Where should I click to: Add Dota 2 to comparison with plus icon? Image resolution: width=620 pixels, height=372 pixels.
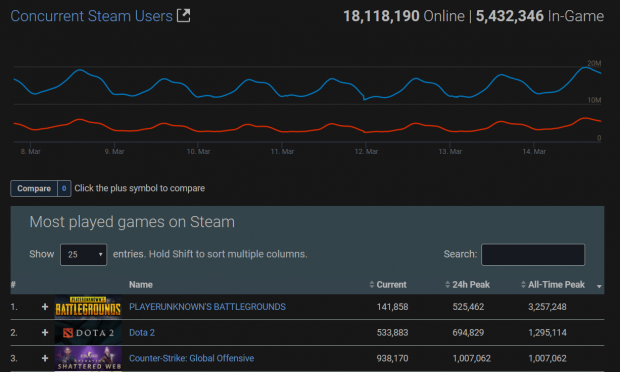click(x=45, y=332)
